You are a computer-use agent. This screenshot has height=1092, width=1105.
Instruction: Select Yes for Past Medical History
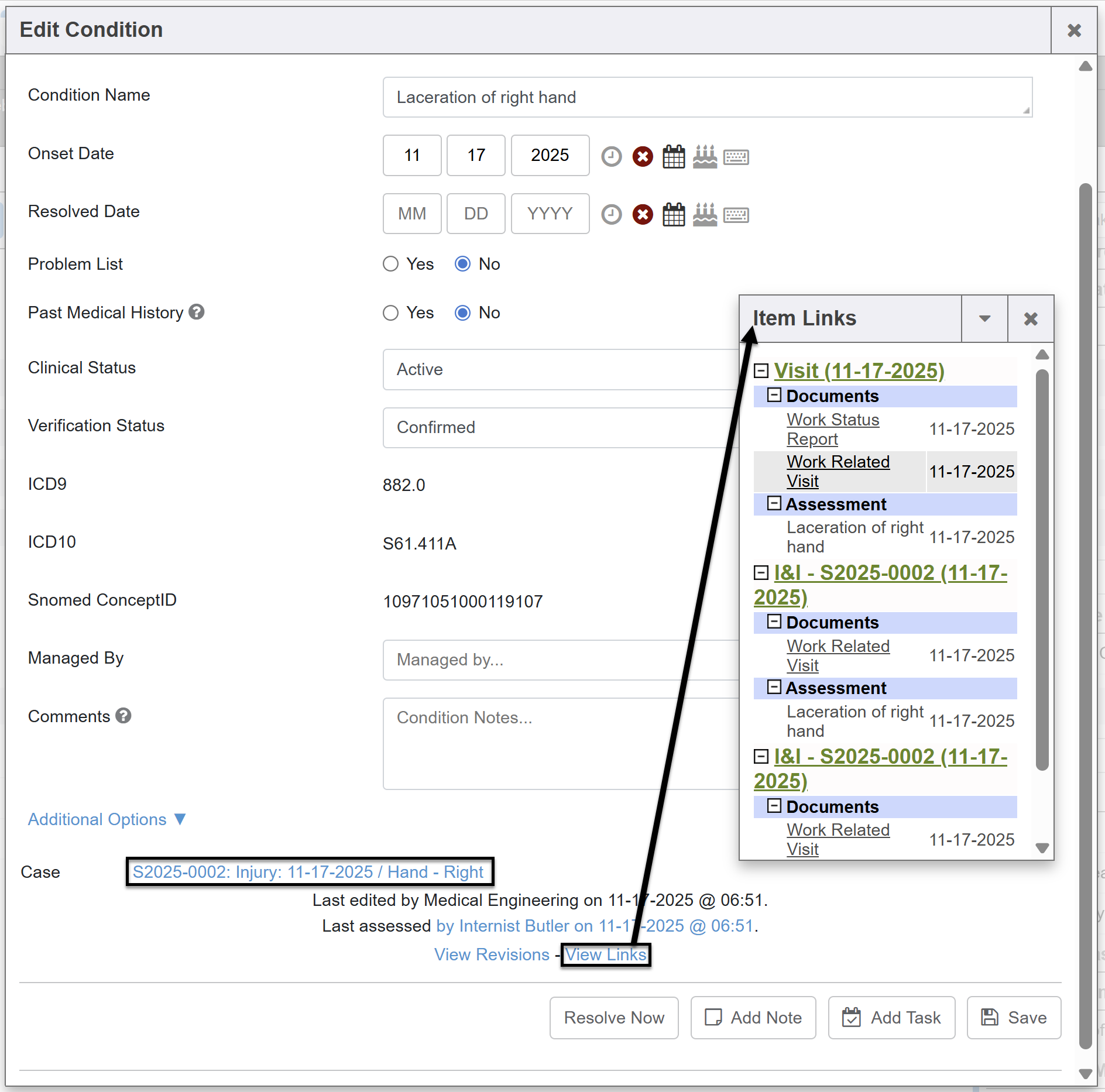coord(390,313)
